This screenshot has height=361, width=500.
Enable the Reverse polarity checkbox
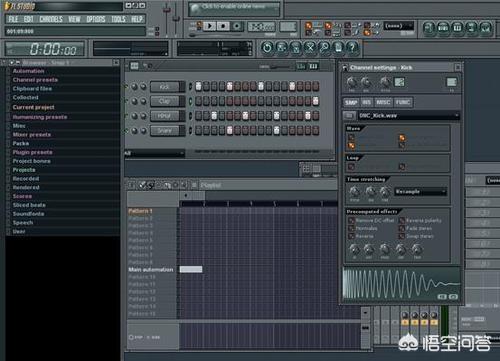[402, 220]
